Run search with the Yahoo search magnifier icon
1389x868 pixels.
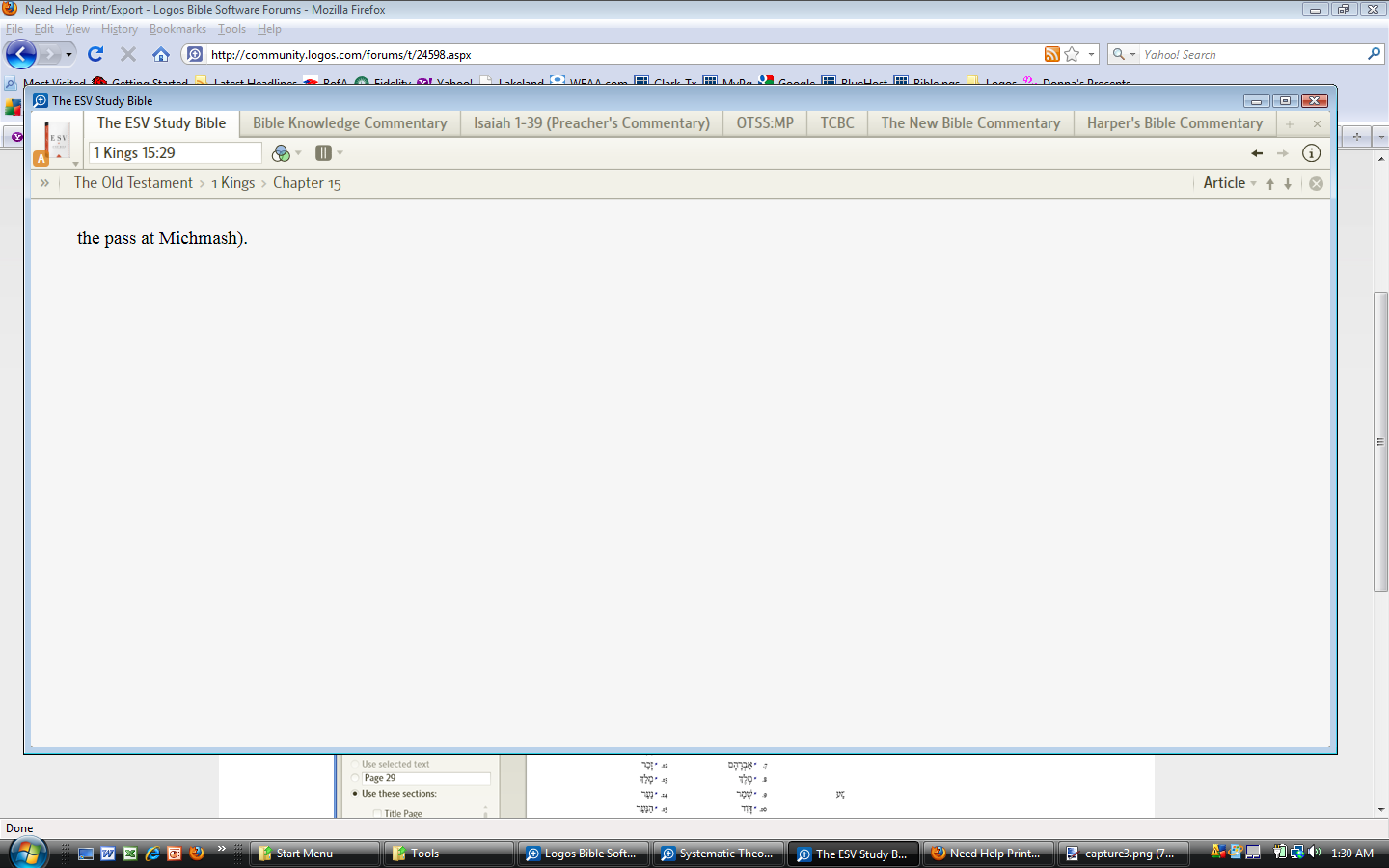[1375, 54]
